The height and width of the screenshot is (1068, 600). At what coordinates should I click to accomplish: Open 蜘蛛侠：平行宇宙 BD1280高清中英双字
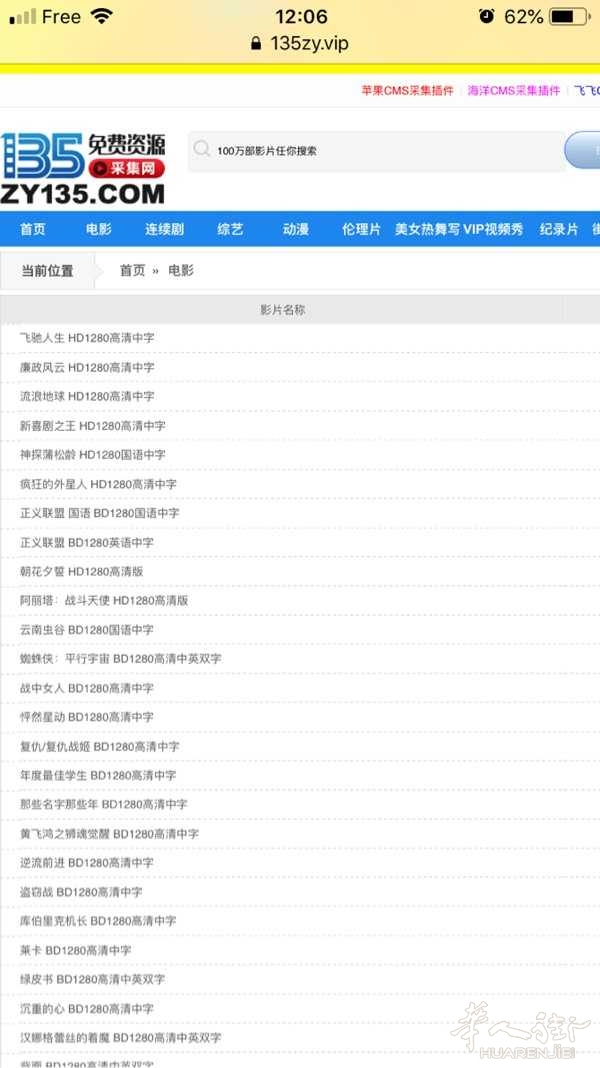121,659
